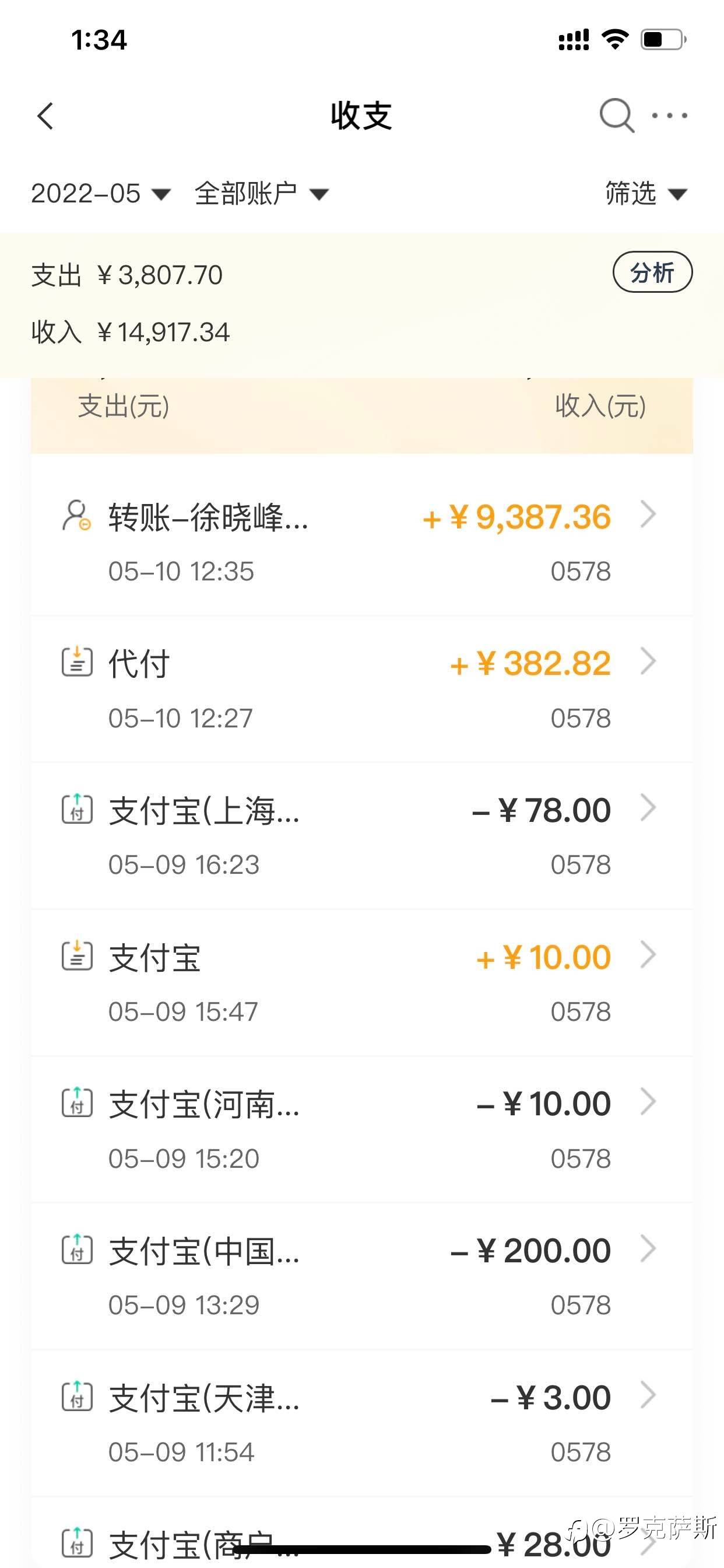Tap the transfer person icon for 徐晓峰
The image size is (724, 1568).
tap(77, 516)
